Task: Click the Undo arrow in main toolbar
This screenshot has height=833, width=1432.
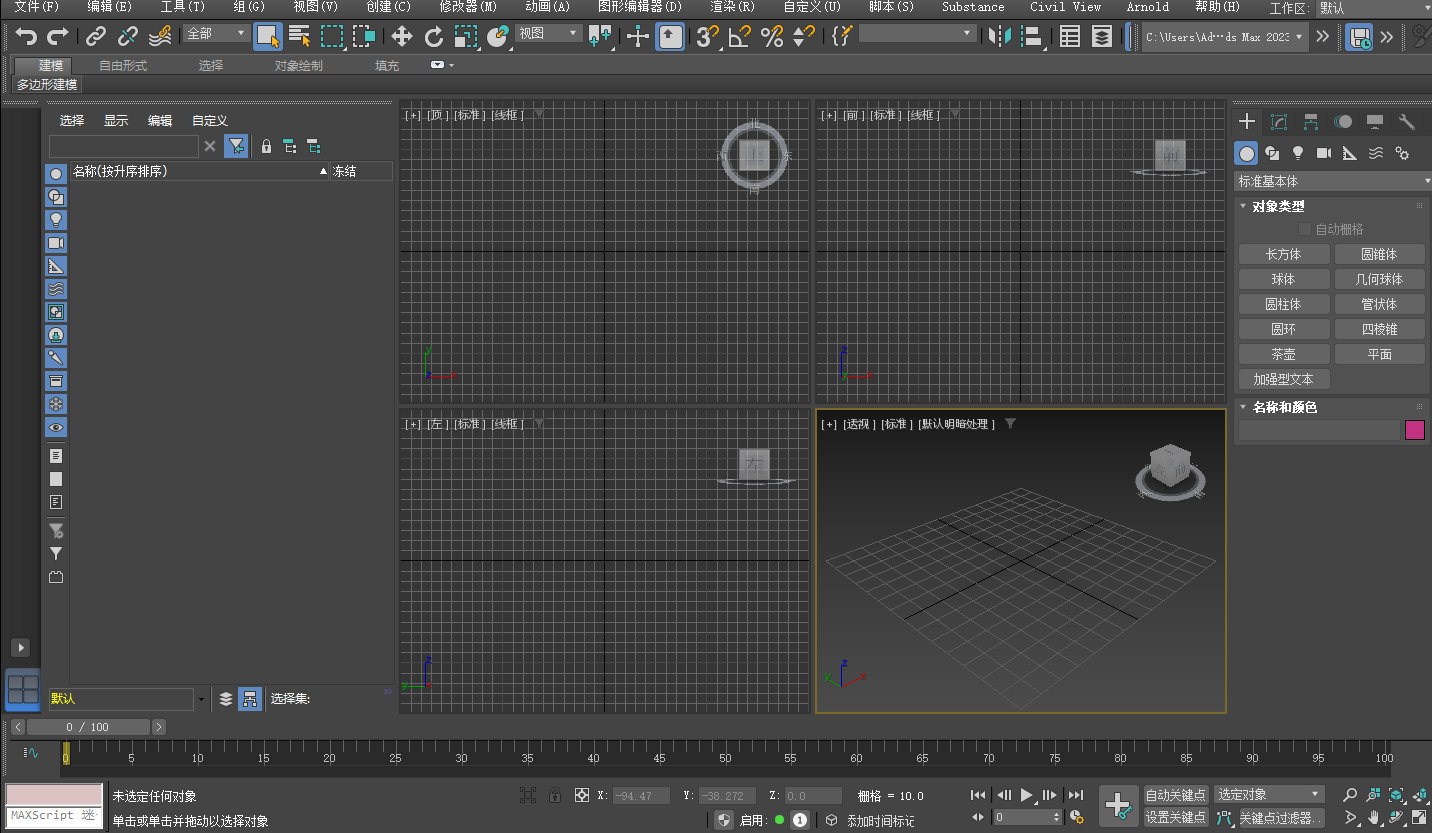Action: 26,37
